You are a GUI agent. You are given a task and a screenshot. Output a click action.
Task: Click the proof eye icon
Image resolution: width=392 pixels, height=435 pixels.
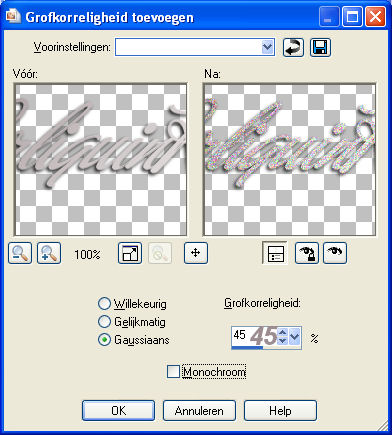point(335,253)
